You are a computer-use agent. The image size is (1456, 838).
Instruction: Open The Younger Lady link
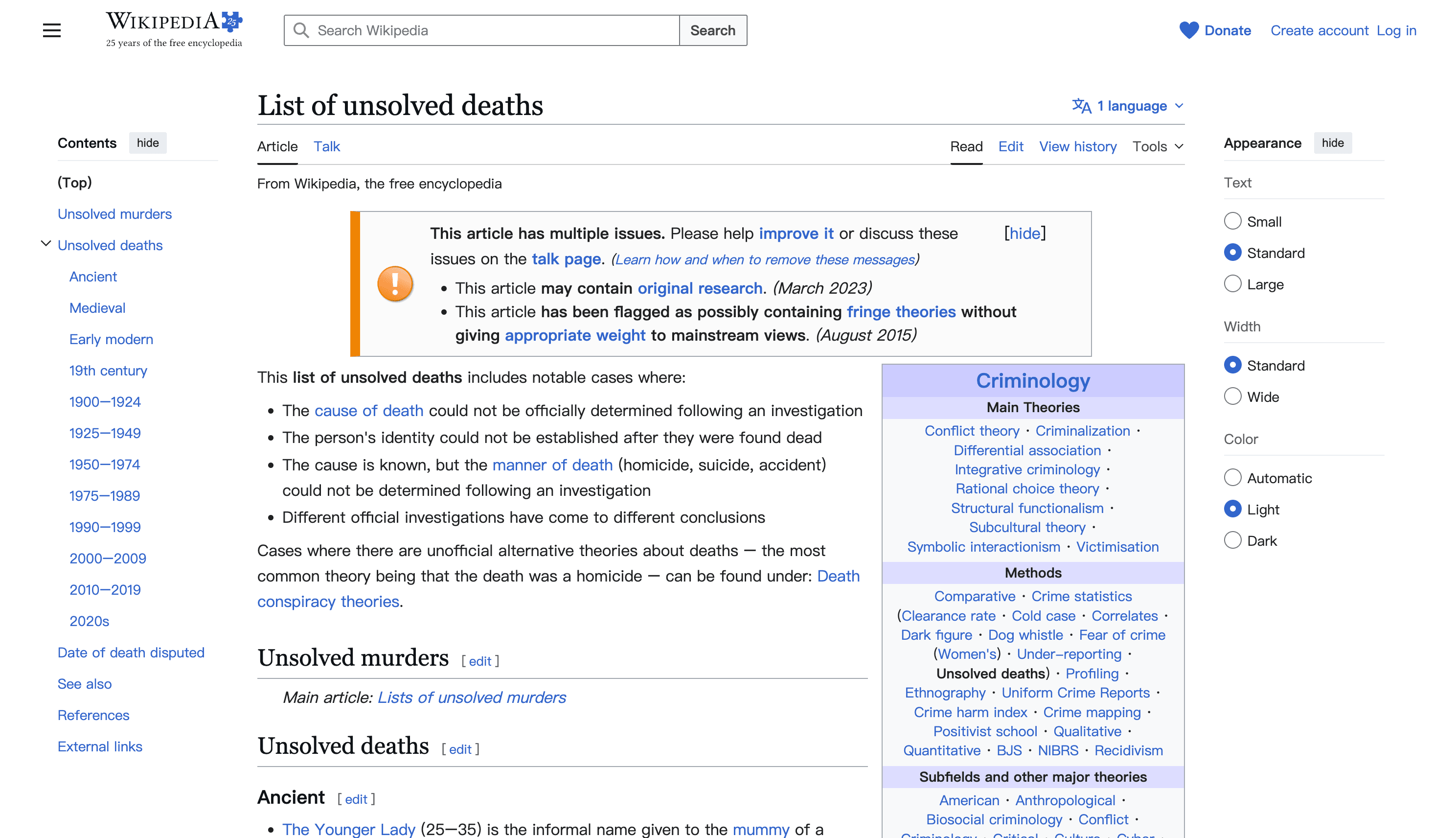point(349,829)
